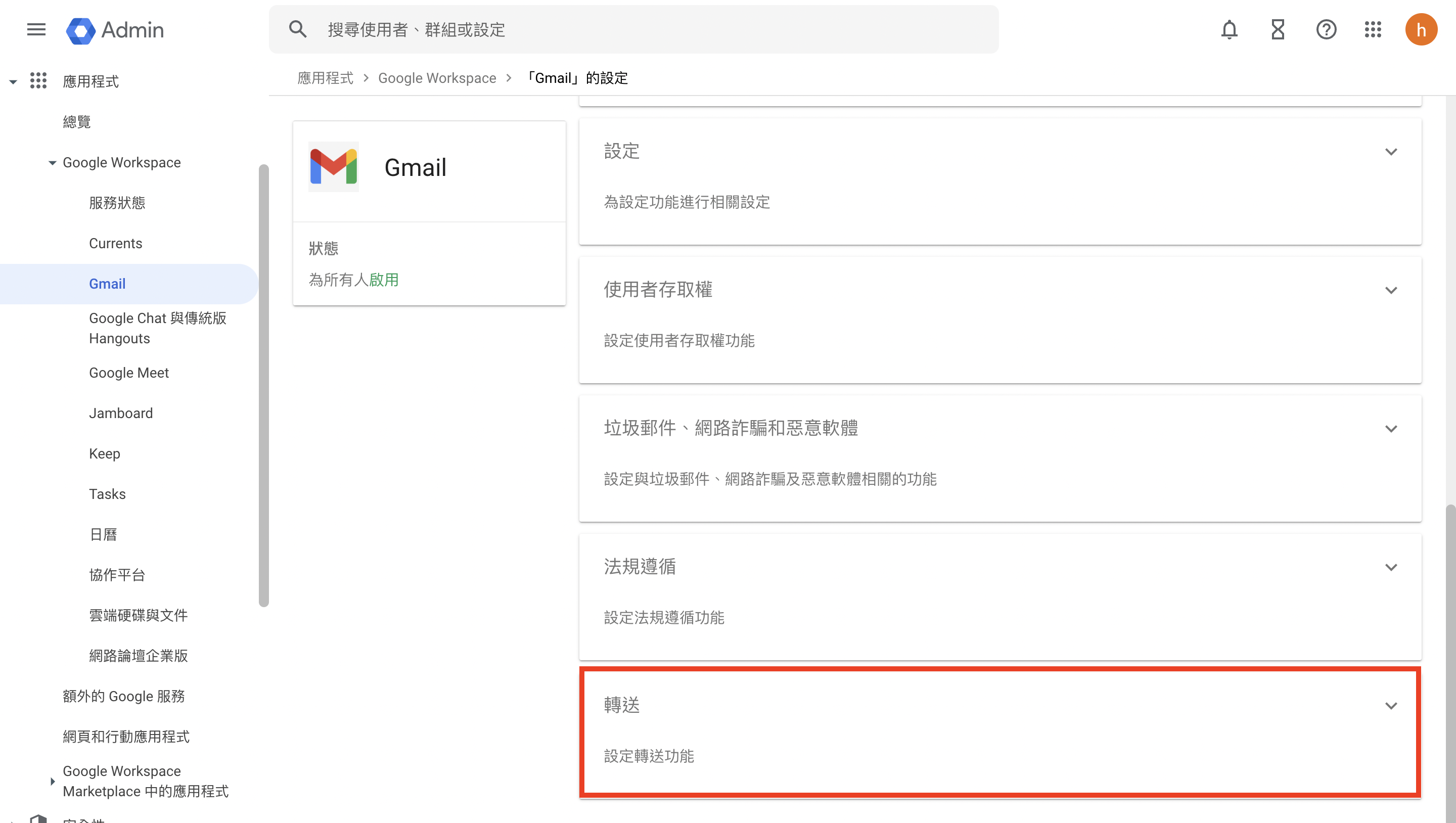Click the 「Gmail」的設定 breadcrumb text
Image resolution: width=1456 pixels, height=823 pixels.
click(x=577, y=78)
